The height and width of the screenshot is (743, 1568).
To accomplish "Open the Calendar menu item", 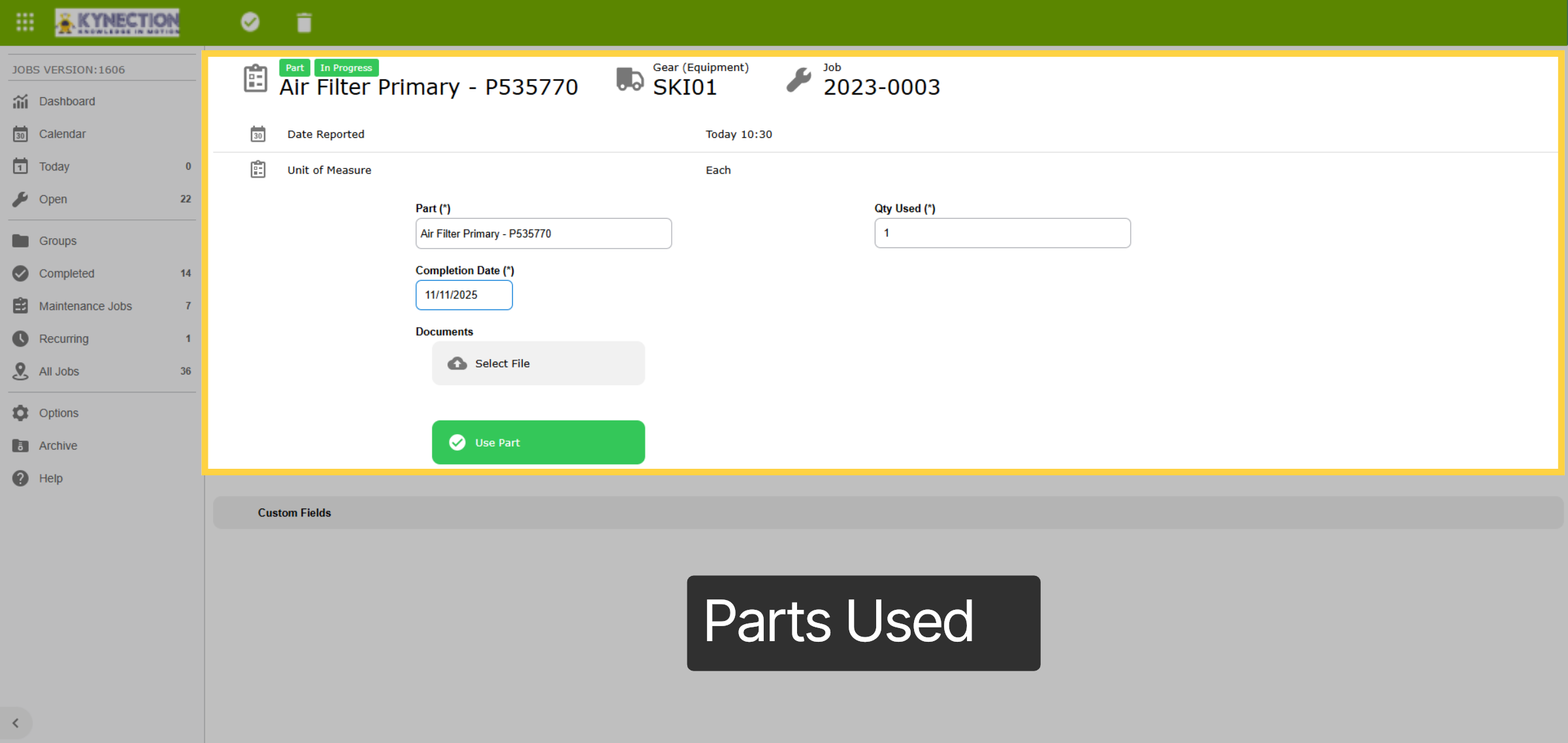I will (x=102, y=134).
